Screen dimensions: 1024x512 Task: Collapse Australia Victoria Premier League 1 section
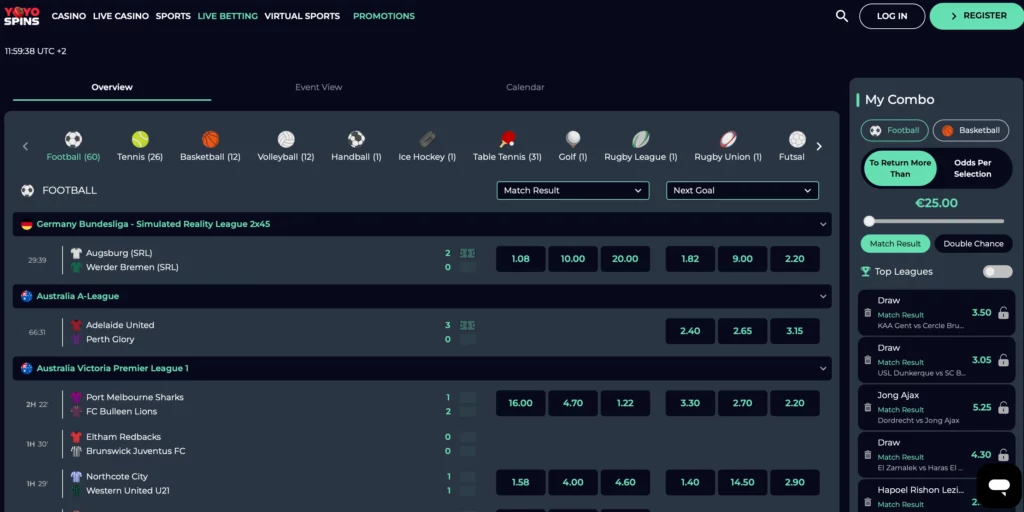tap(823, 368)
